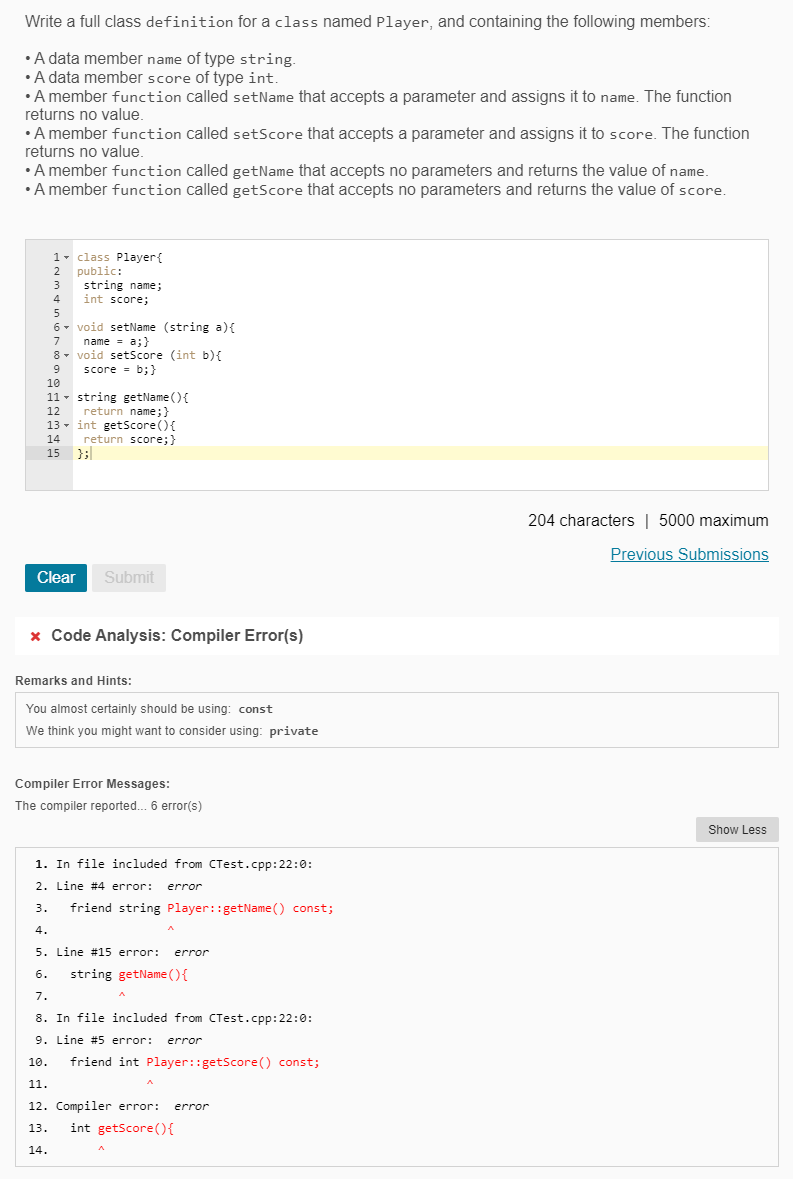Click the grayed-out Submit button
793x1179 pixels.
129,577
